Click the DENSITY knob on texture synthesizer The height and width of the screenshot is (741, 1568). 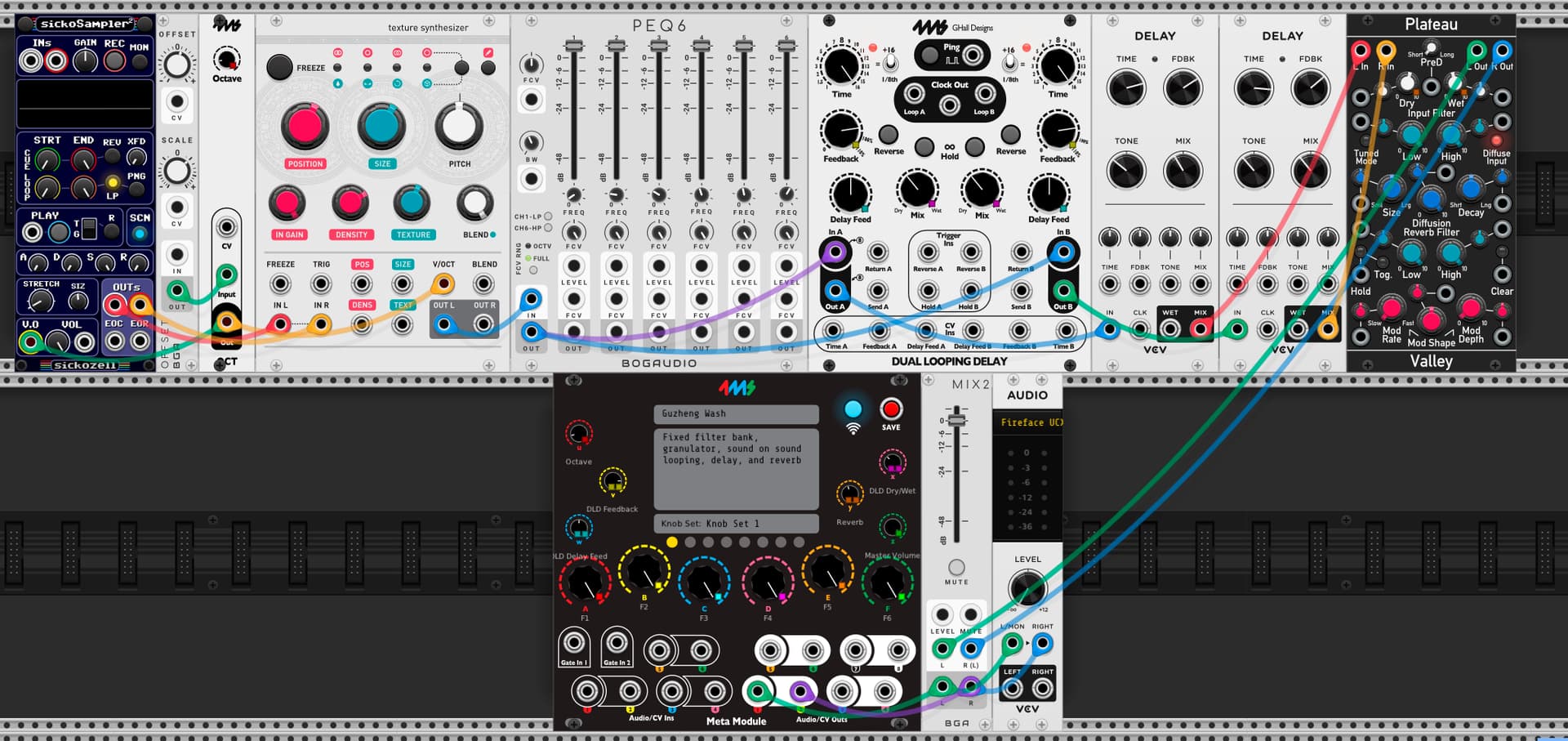tap(350, 203)
